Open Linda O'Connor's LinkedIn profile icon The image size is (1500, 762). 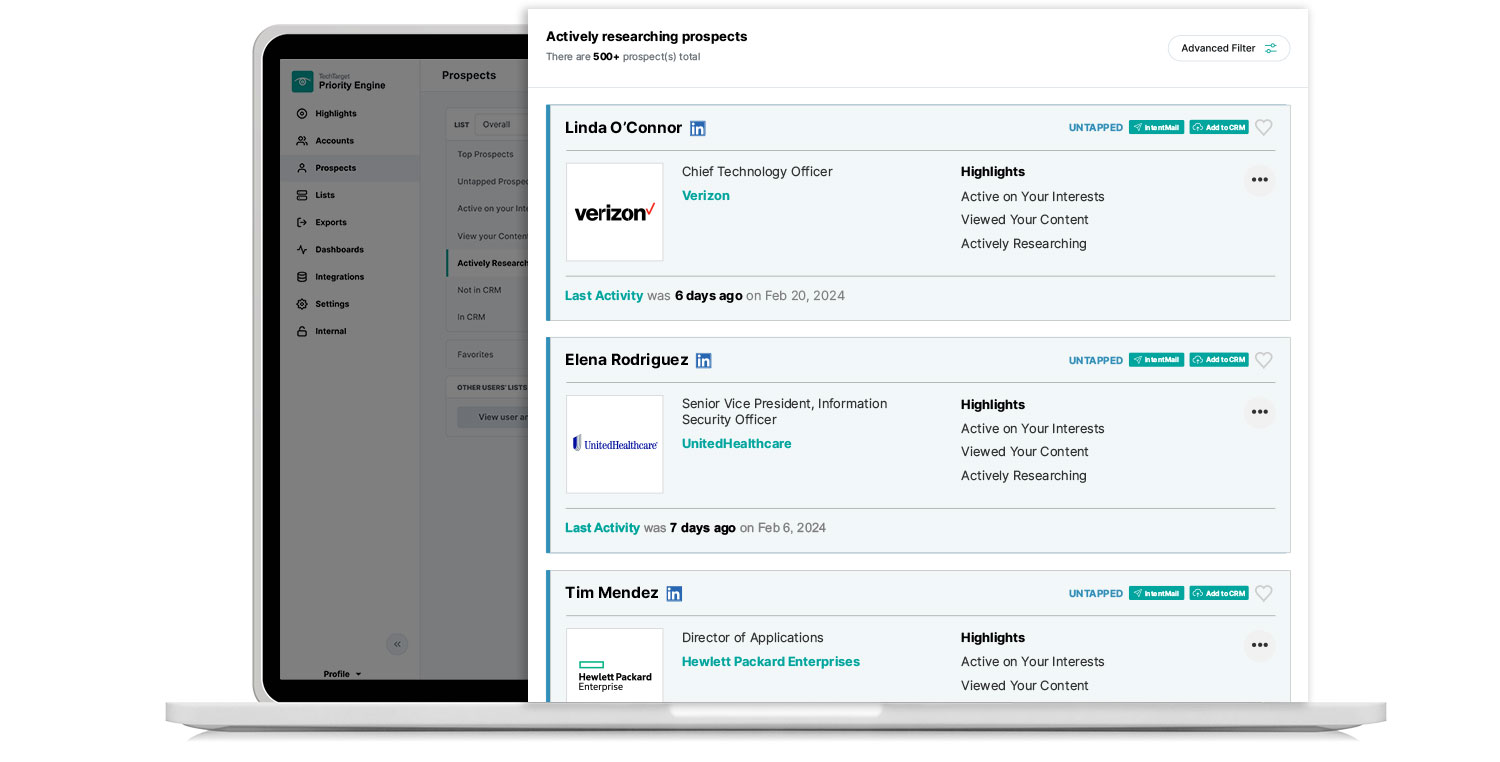(x=698, y=128)
